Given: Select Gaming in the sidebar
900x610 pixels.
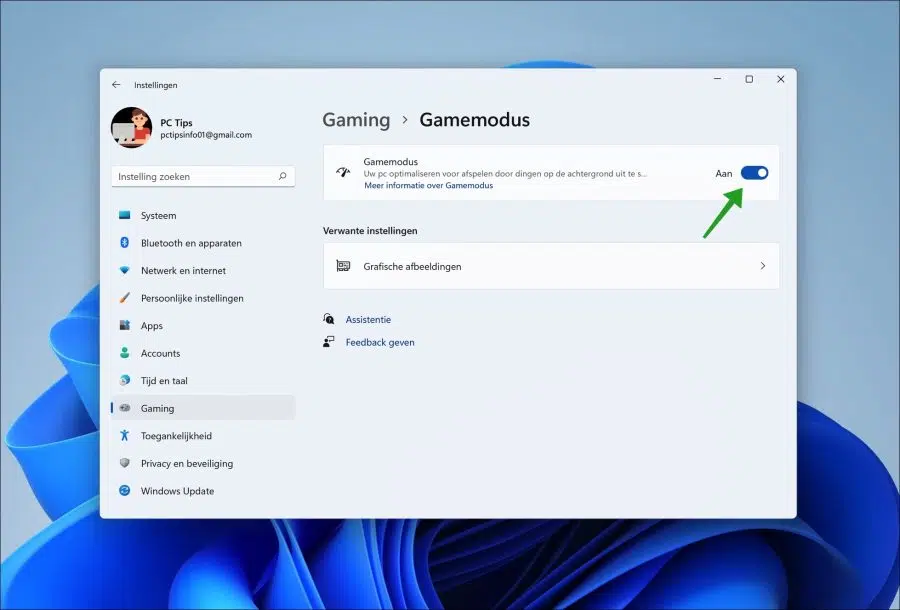Looking at the screenshot, I should click(203, 408).
